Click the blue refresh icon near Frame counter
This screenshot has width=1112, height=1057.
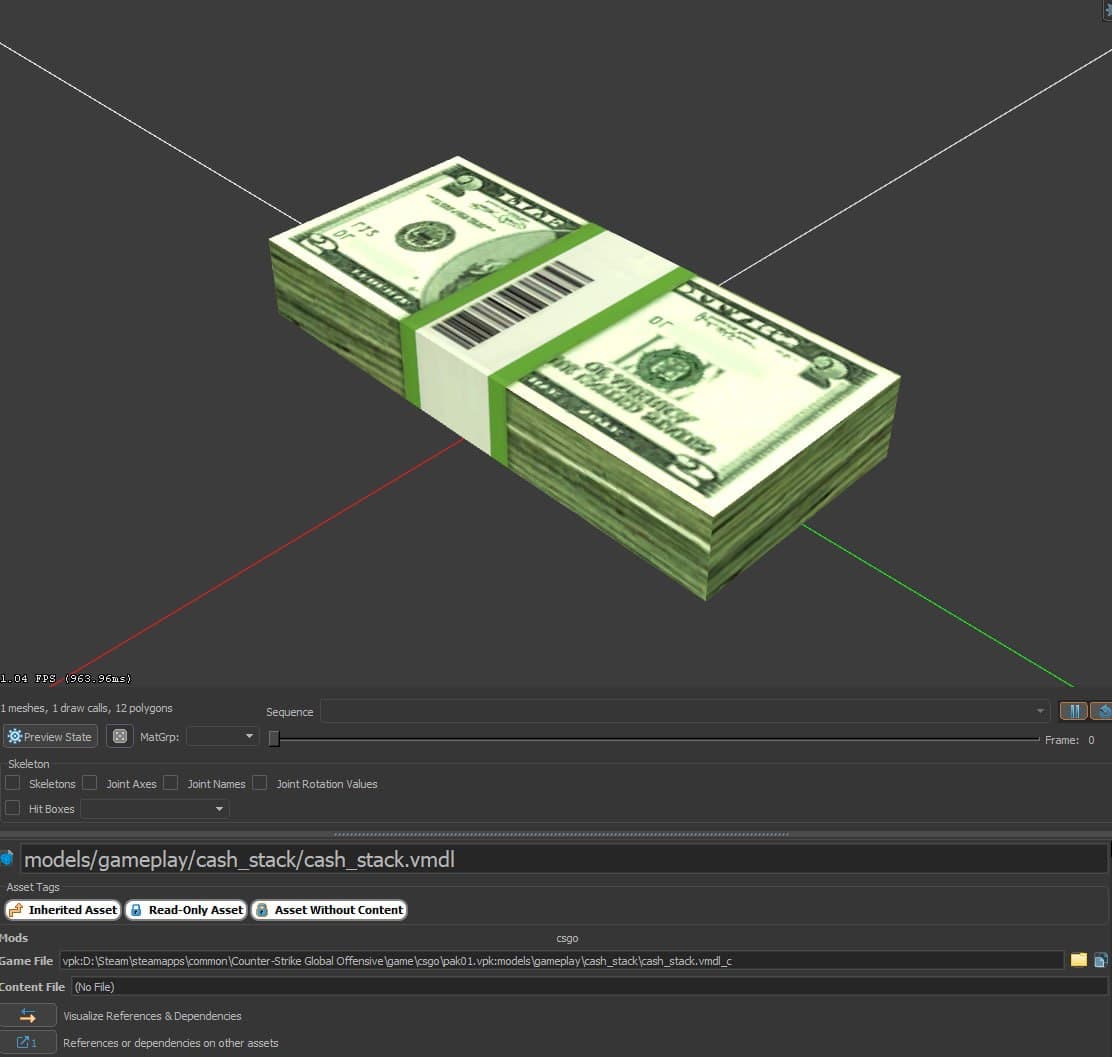point(1103,711)
